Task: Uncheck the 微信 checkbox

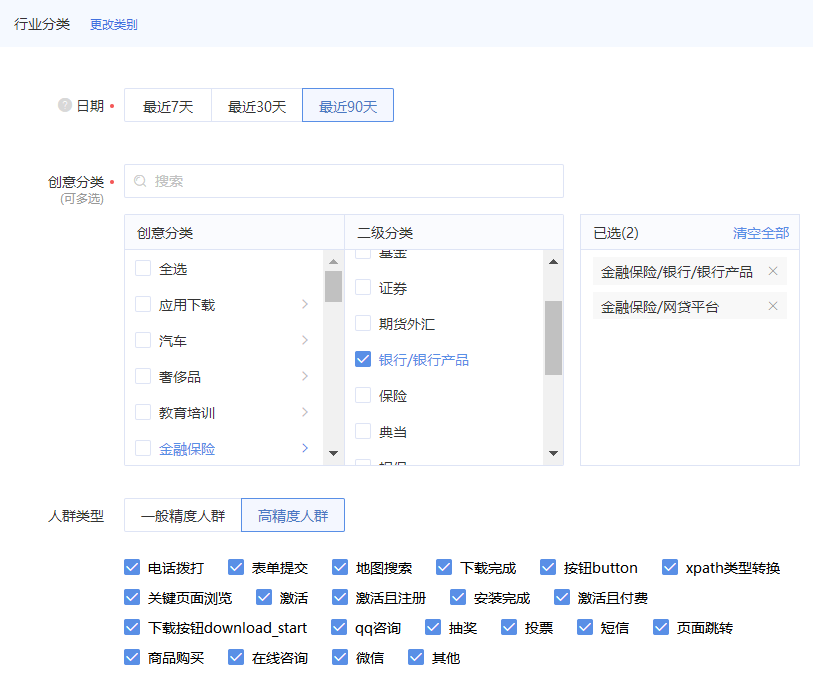Action: [340, 657]
